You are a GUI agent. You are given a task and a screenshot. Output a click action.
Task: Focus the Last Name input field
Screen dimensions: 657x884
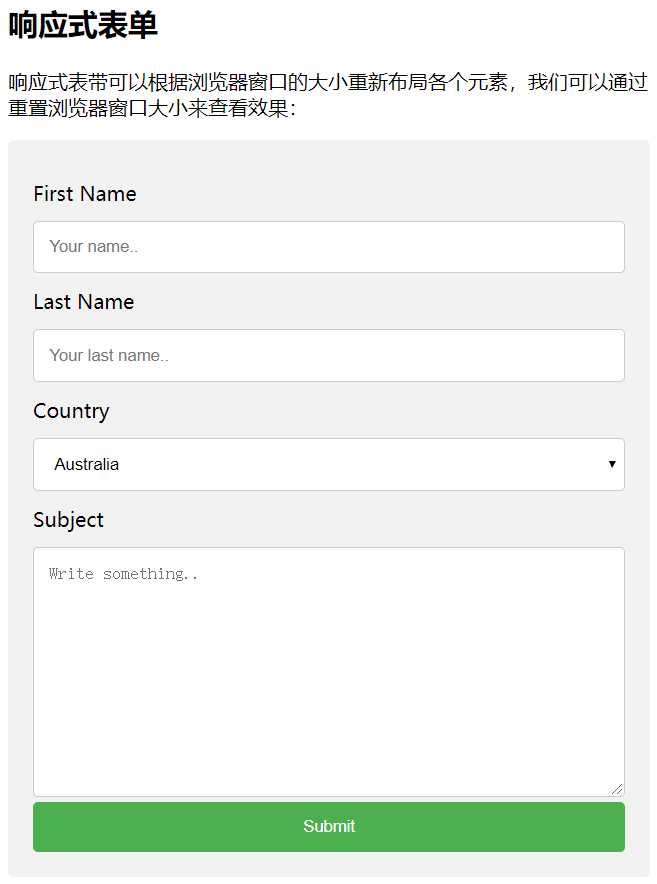pyautogui.click(x=329, y=355)
